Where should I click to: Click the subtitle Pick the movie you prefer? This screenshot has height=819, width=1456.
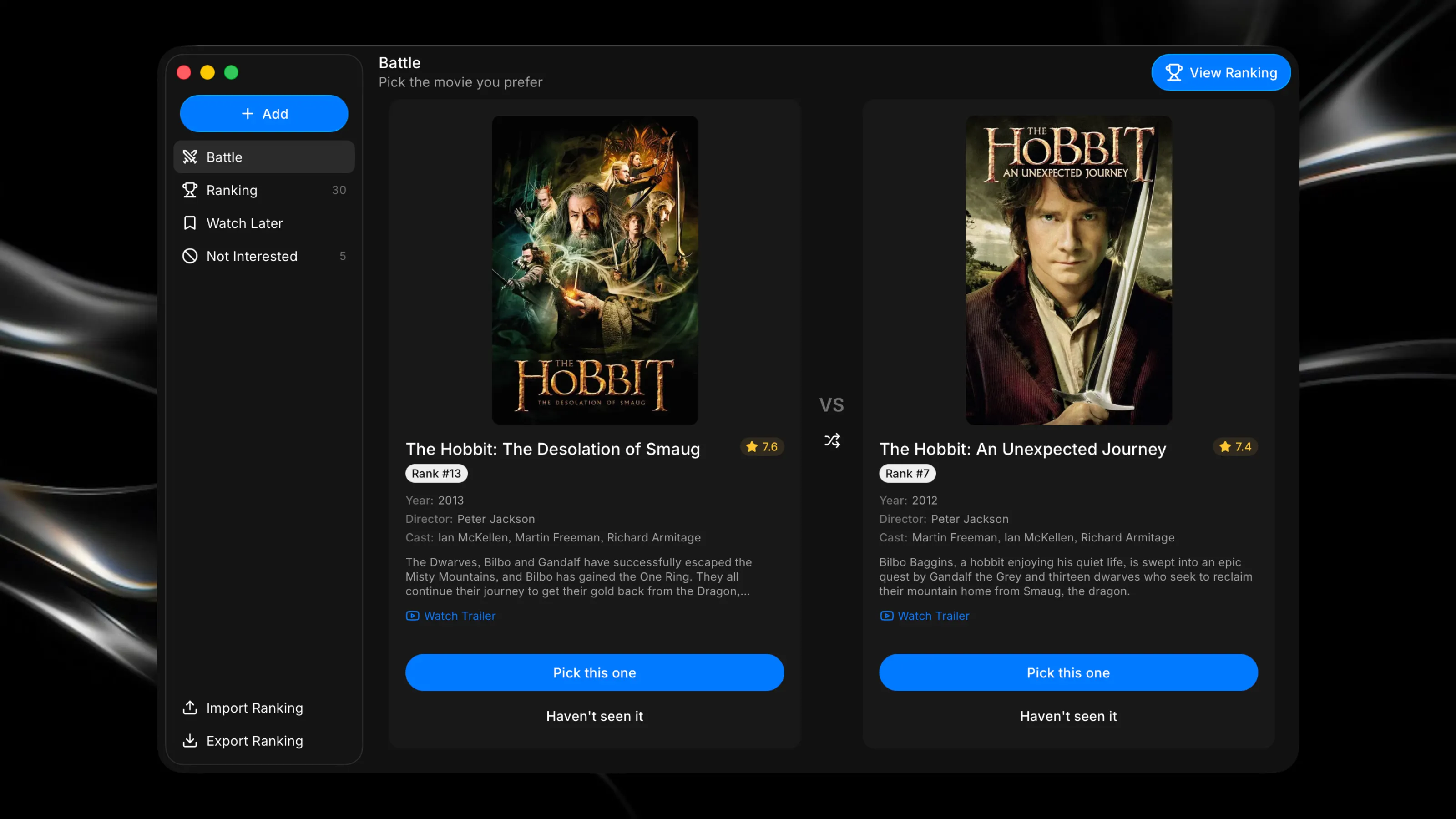click(x=460, y=82)
